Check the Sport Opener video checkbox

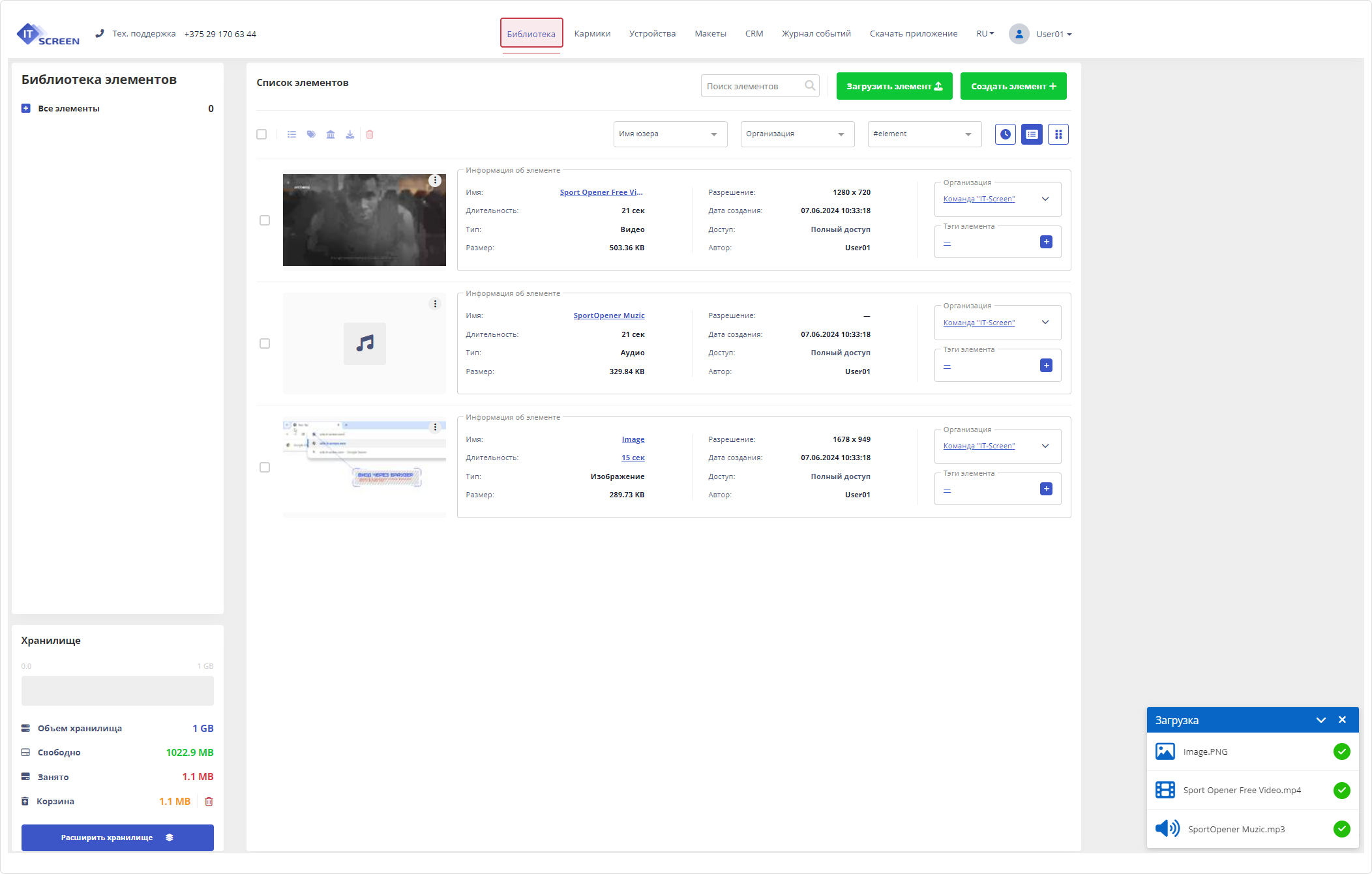click(265, 220)
